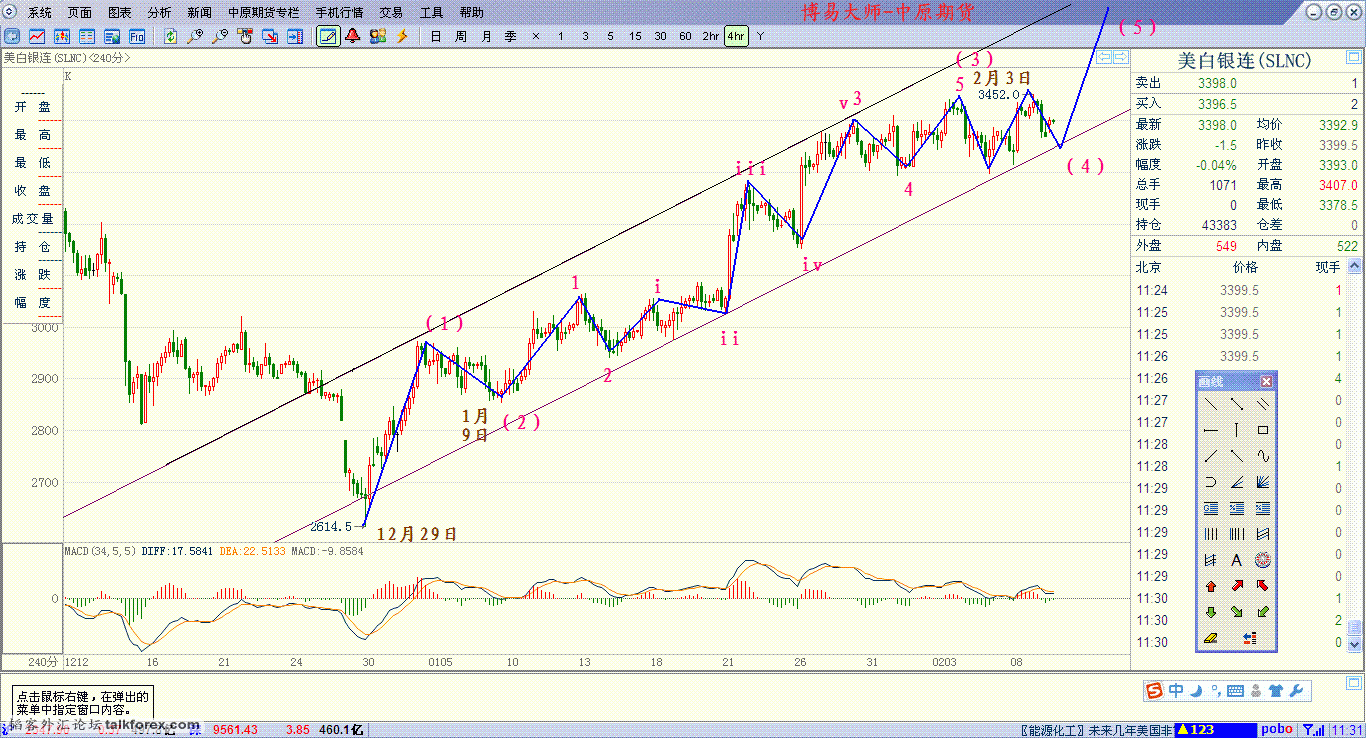
Task: Click the Sogou input method S icon
Action: [1154, 690]
